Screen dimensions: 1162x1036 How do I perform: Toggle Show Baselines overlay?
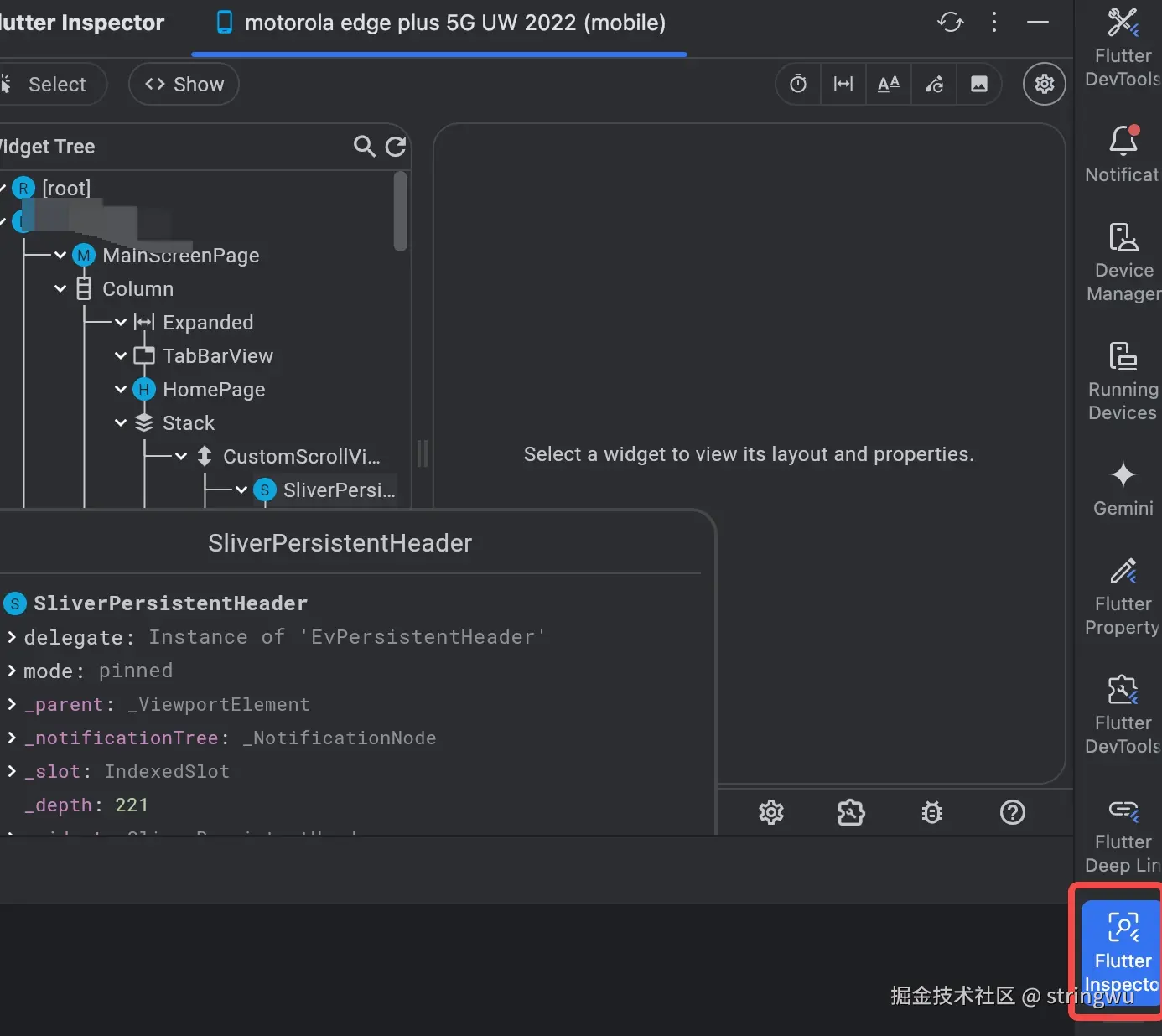pyautogui.click(x=888, y=84)
